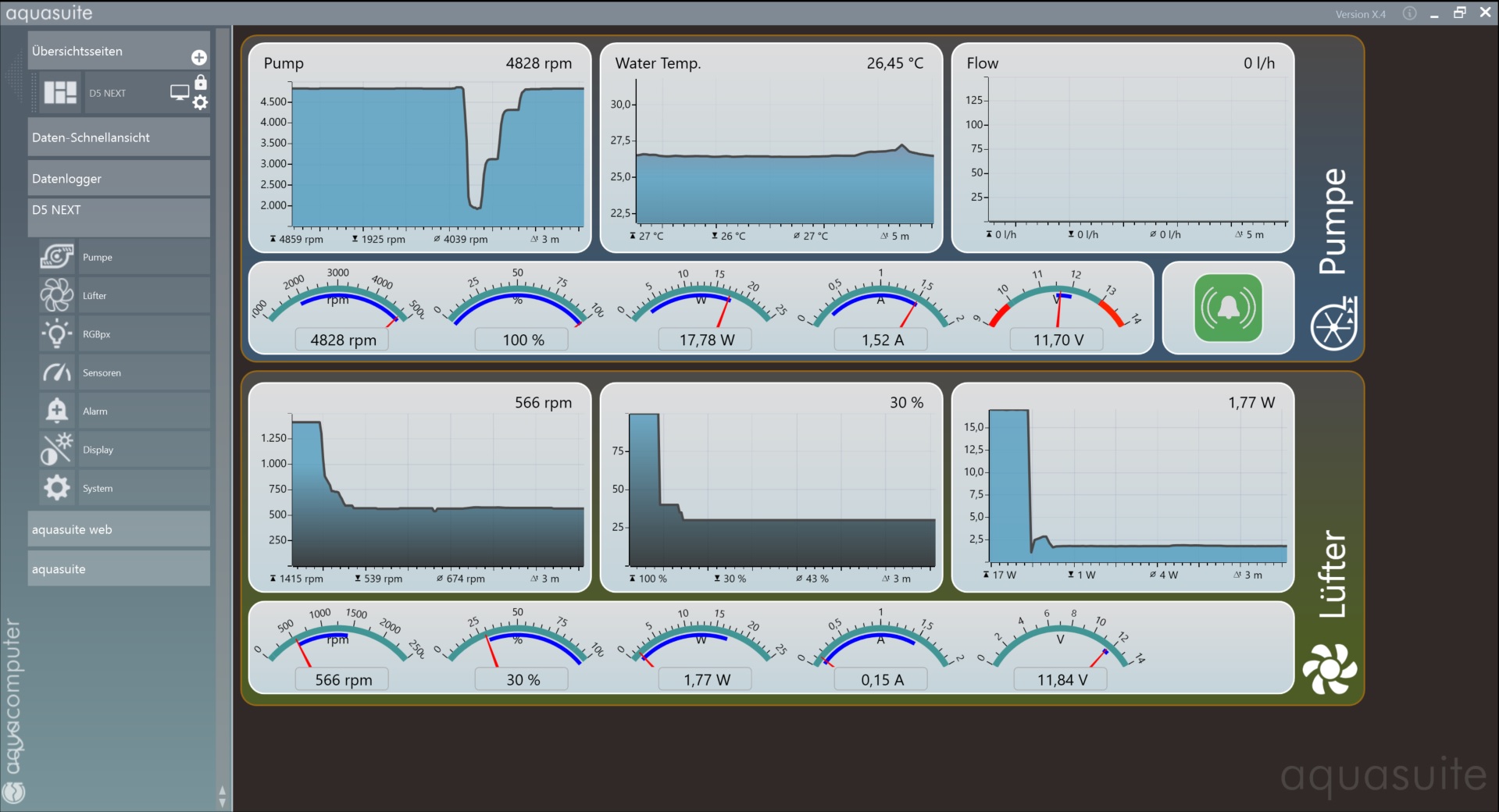This screenshot has width=1499, height=812.
Task: Open Display brightness settings icon
Action: 57,450
